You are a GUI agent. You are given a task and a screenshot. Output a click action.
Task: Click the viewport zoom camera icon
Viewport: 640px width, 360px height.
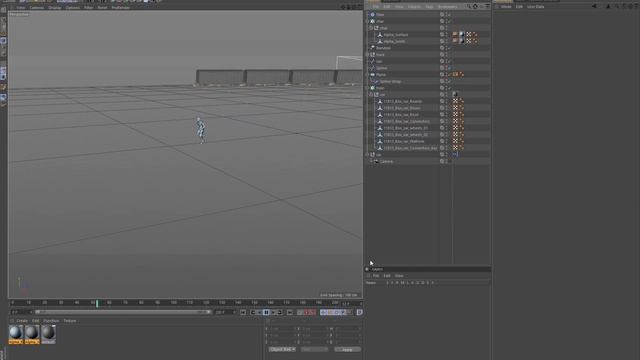(349, 7)
